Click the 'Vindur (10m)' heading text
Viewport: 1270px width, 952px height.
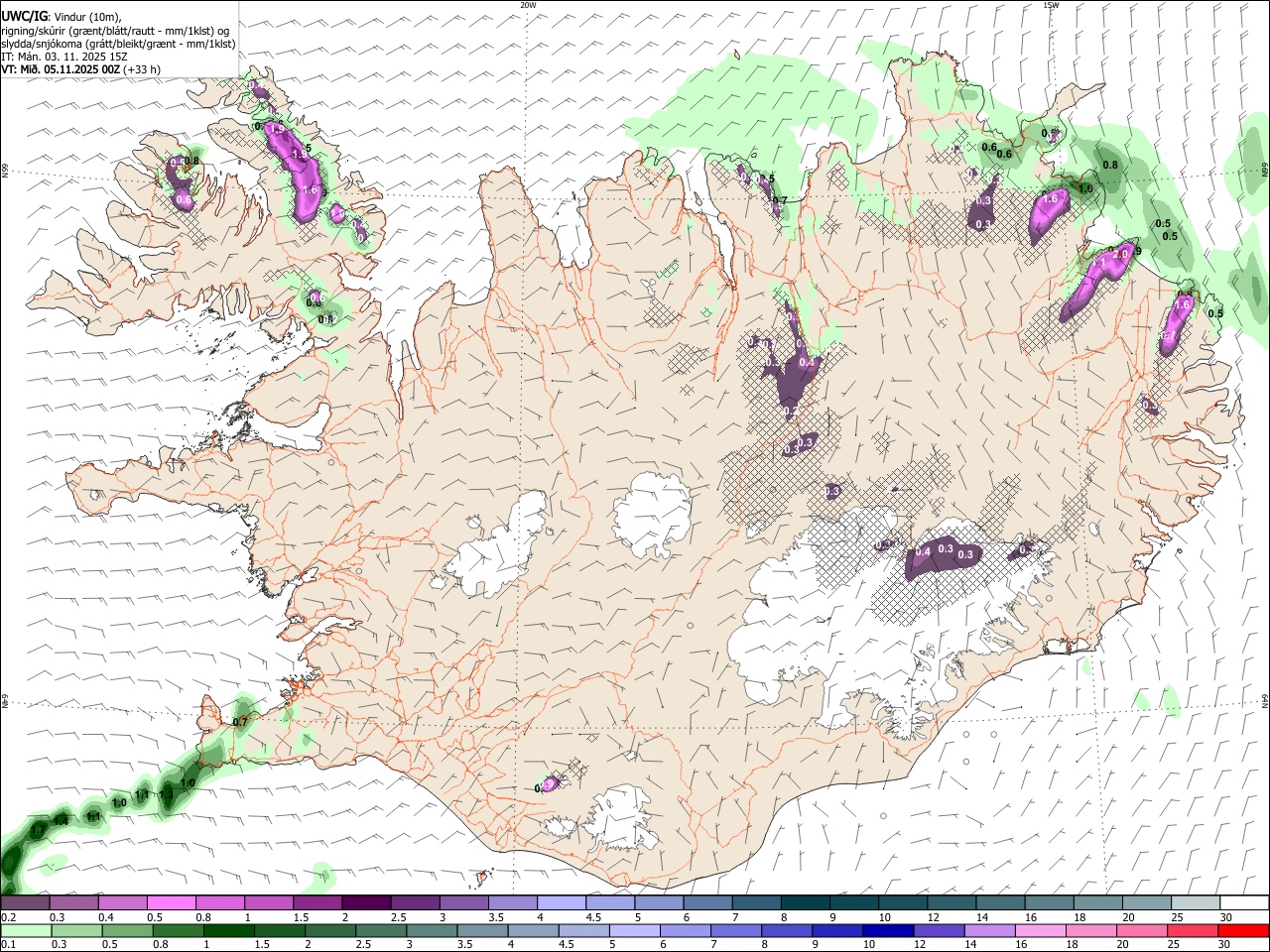(88, 17)
